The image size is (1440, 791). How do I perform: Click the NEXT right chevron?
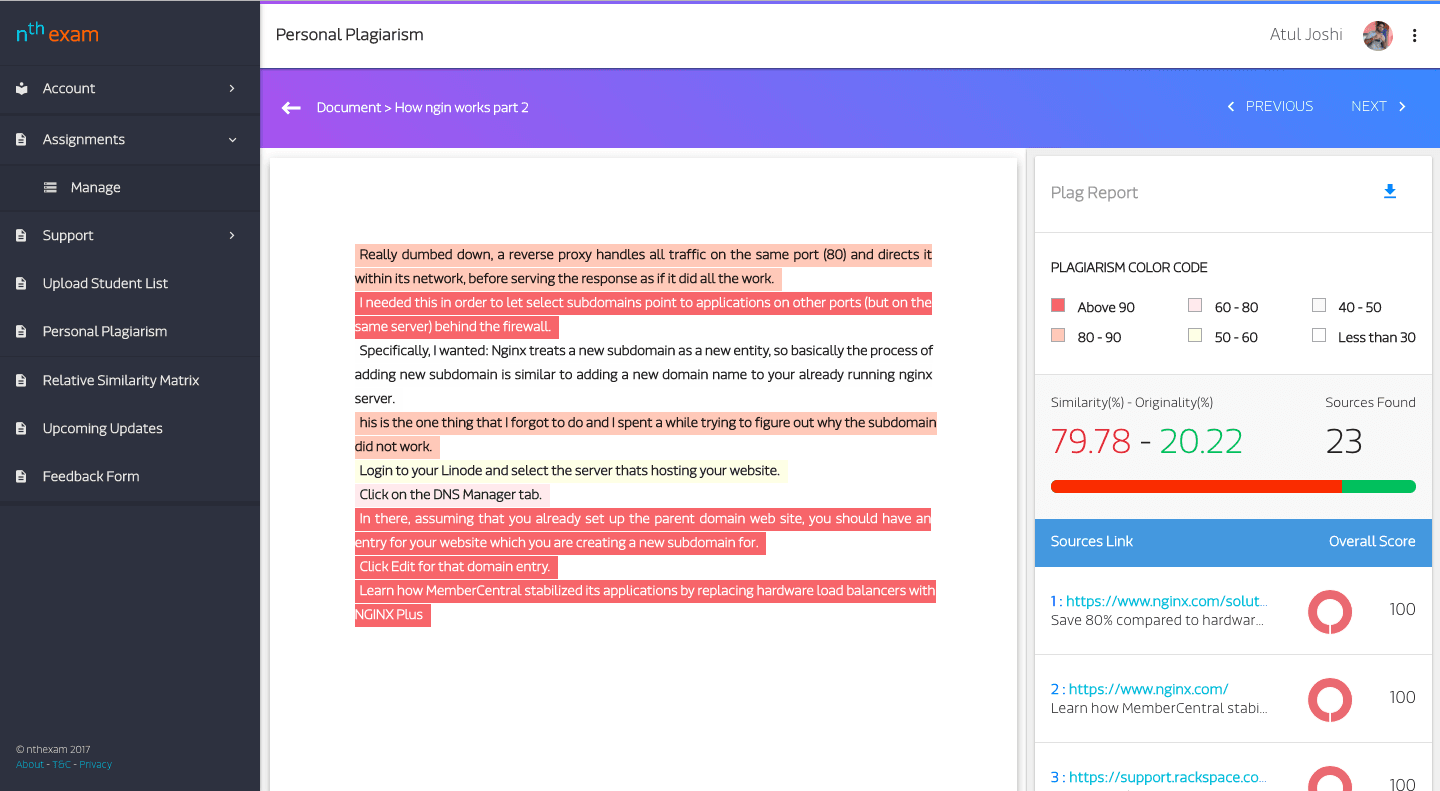tap(1402, 106)
